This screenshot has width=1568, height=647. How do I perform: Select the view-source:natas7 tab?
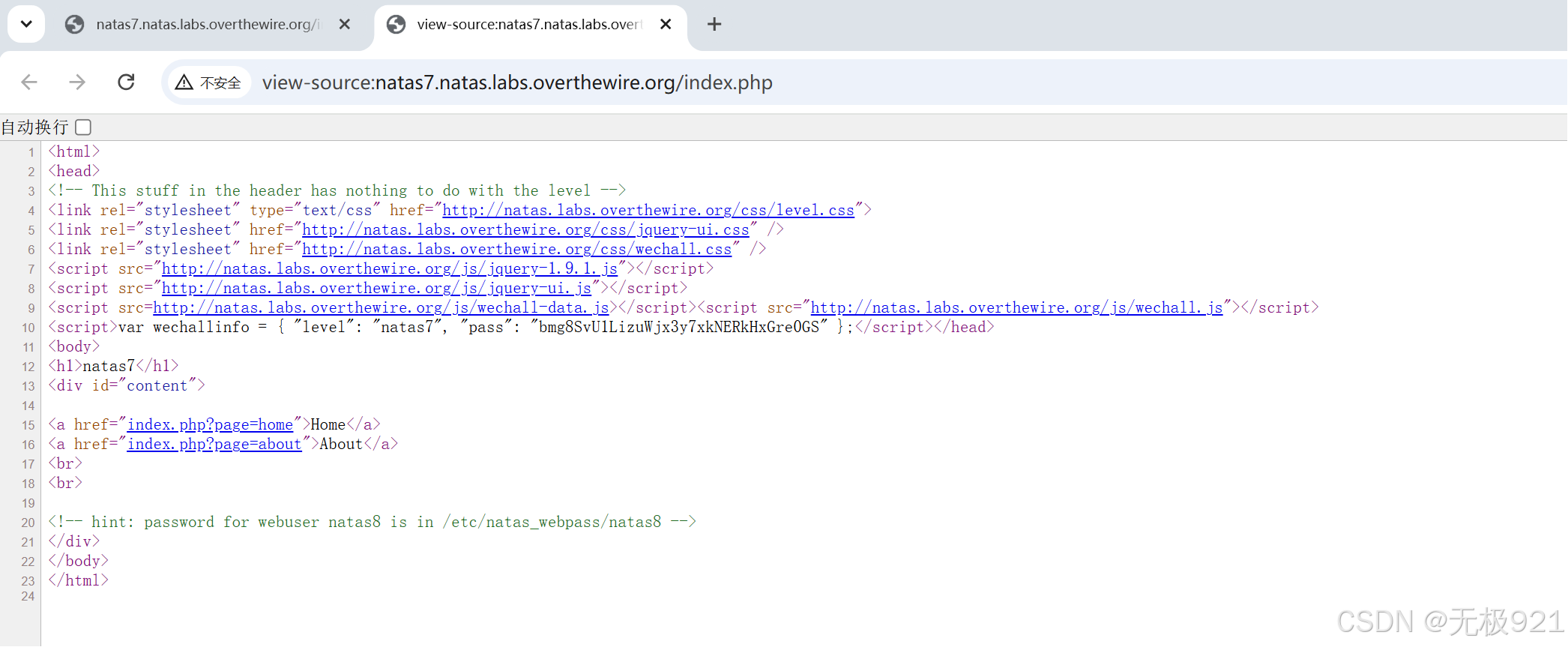coord(529,25)
